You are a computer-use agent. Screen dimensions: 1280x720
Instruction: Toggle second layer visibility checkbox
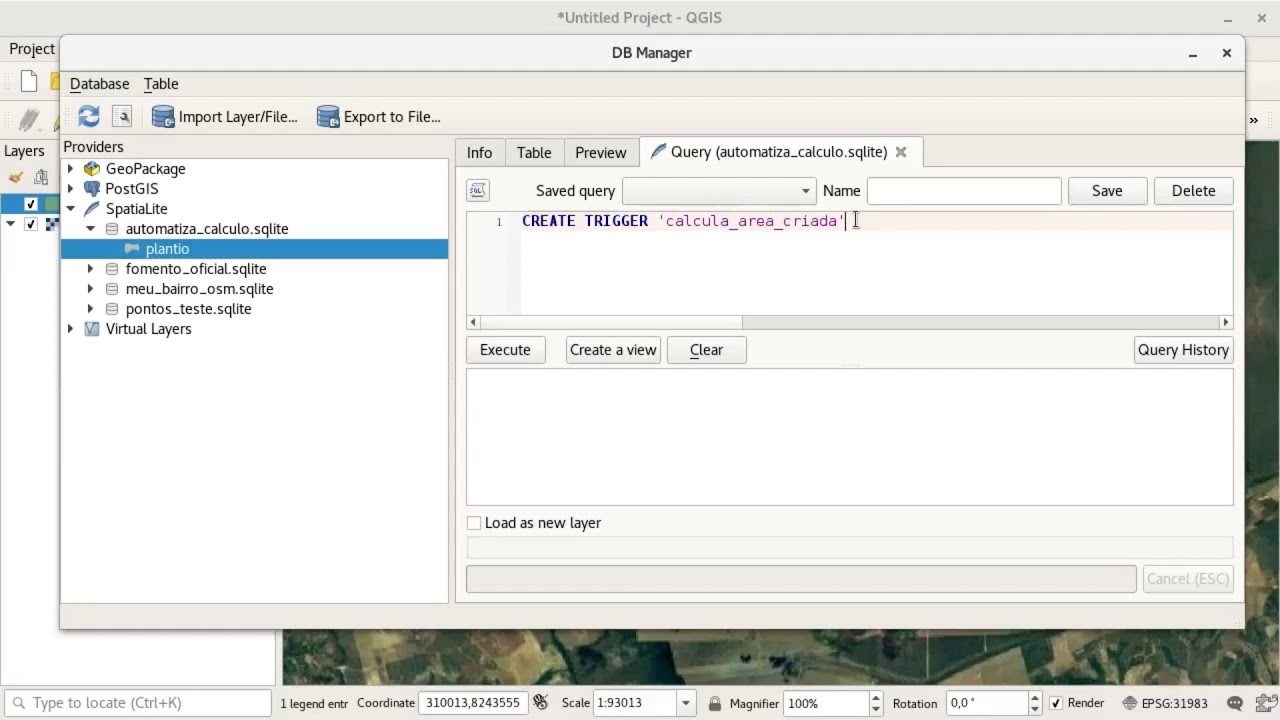pyautogui.click(x=30, y=224)
